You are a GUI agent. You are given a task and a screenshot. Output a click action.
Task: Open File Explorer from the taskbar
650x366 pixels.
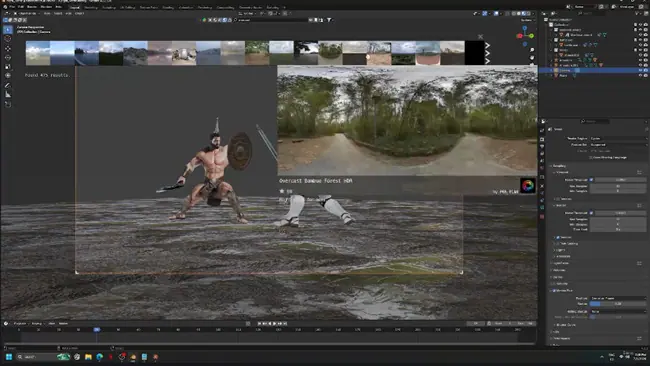click(88, 357)
